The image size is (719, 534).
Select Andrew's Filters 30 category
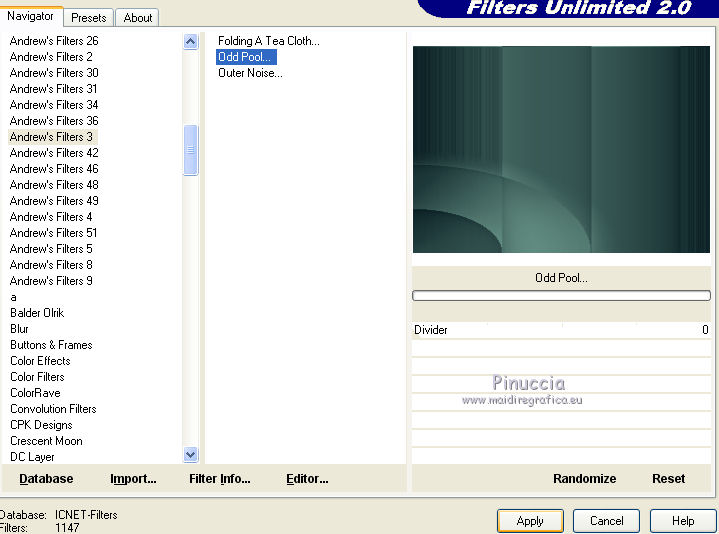click(x=54, y=73)
